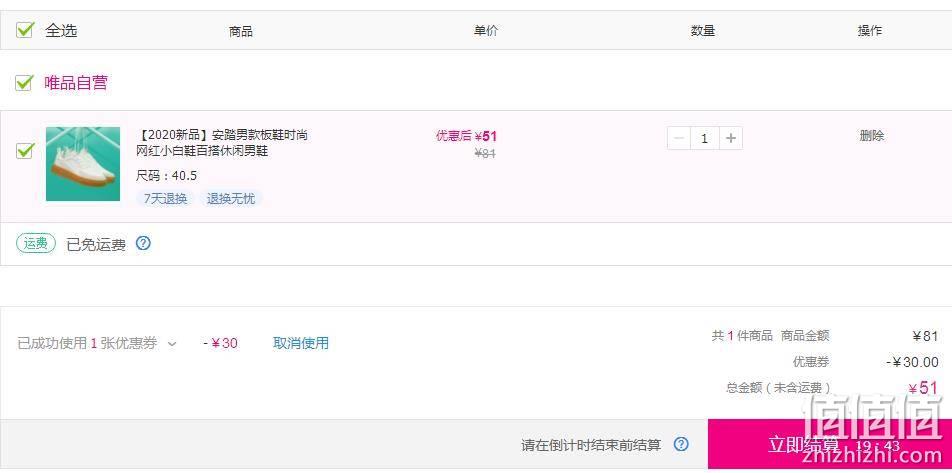
Task: Click the countdown checkout help icon
Action: coord(681,444)
